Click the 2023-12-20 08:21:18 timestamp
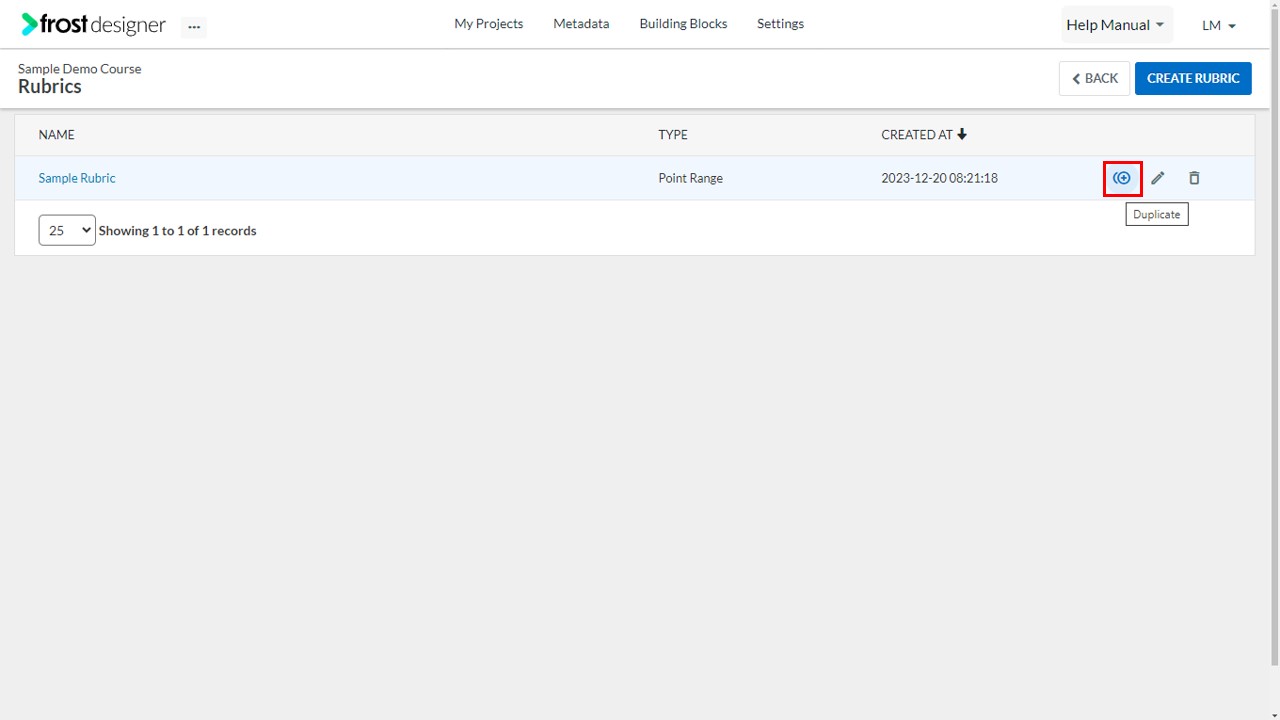This screenshot has width=1280, height=720. coord(939,178)
